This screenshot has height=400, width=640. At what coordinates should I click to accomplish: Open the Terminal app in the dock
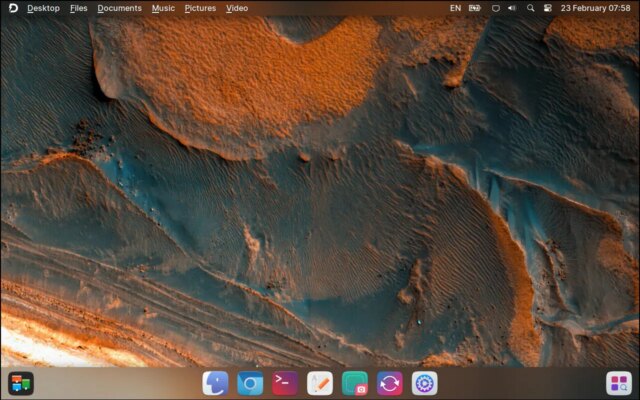point(285,383)
